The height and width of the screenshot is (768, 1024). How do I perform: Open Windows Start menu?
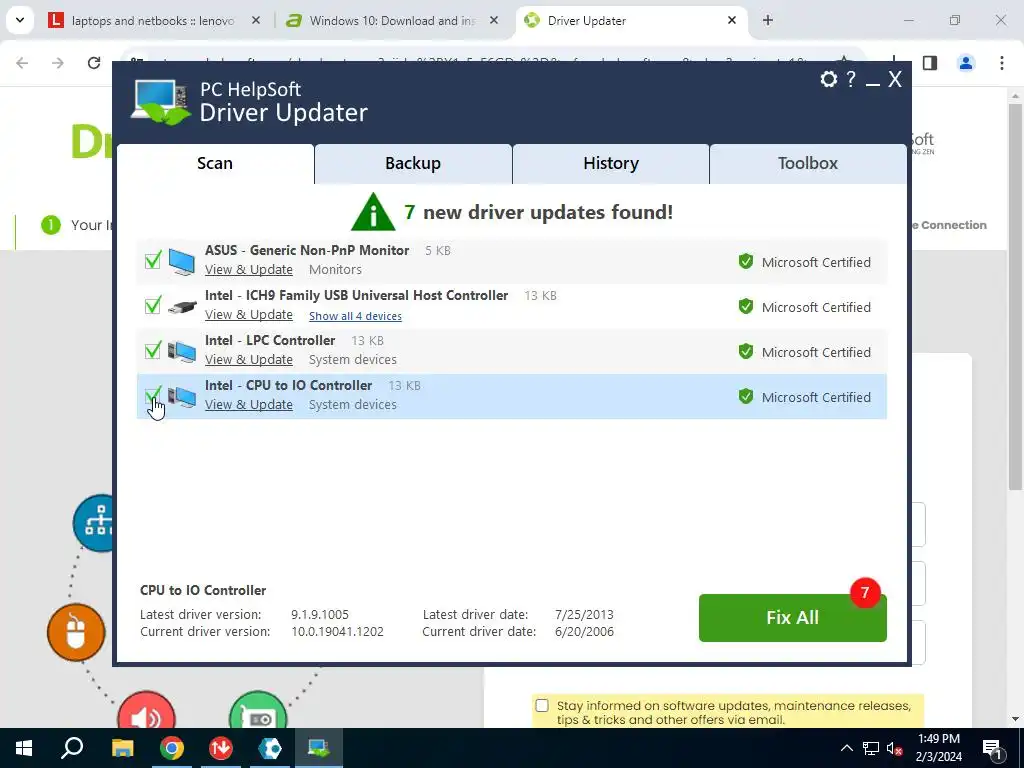[24, 748]
